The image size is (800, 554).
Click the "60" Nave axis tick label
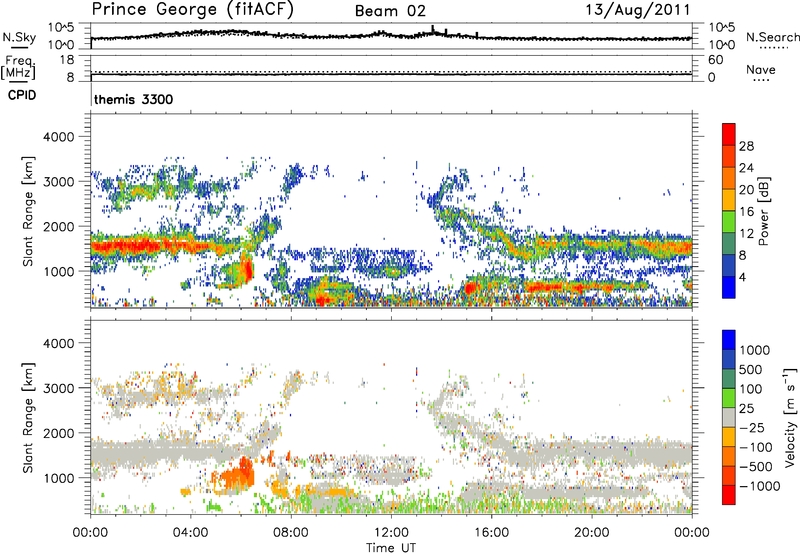pyautogui.click(x=715, y=60)
